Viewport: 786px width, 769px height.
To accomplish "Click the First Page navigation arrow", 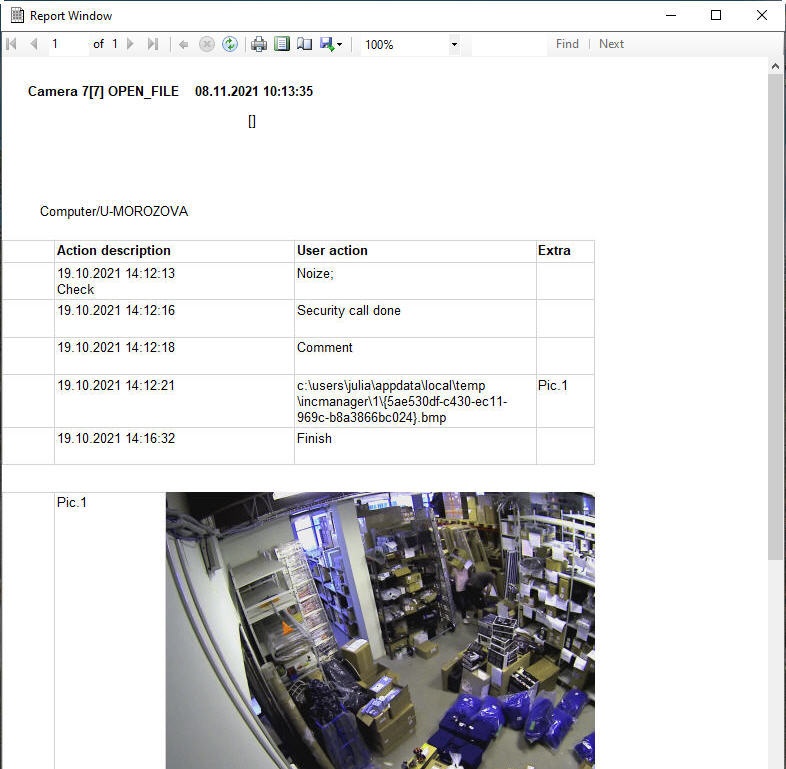I will [x=12, y=44].
